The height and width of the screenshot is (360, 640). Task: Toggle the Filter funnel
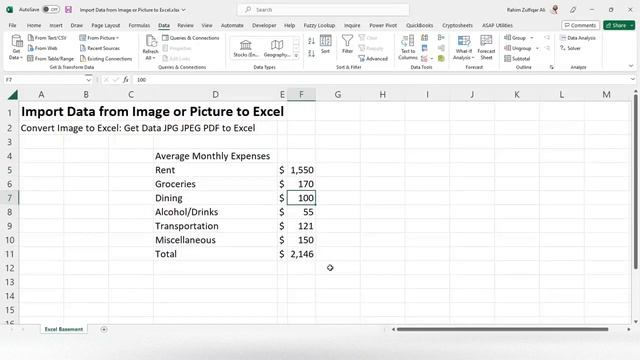(x=347, y=44)
